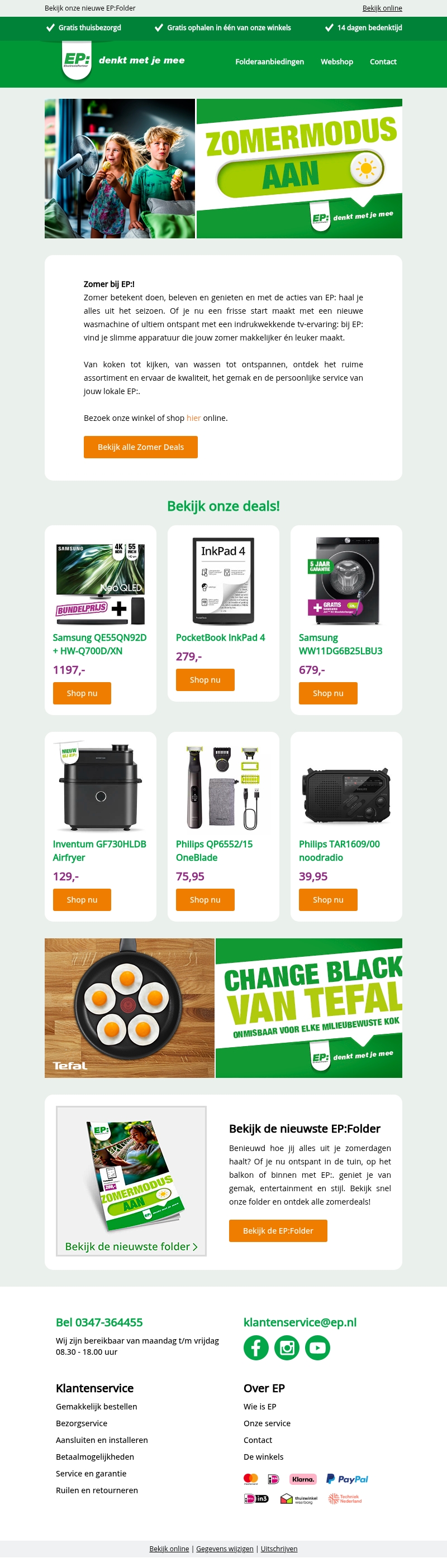
Task: Open Webshop in the navigation
Action: (337, 61)
